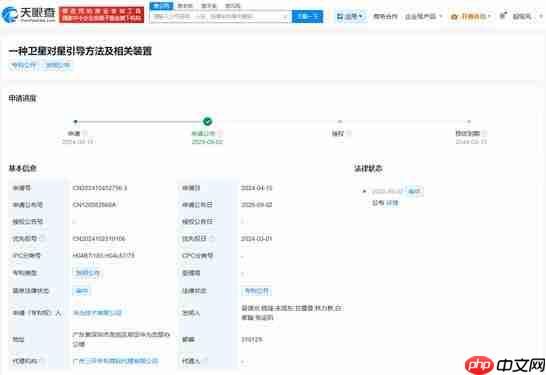Click the help icon next to the expiry step label
Image resolution: width=546 pixels, height=375 pixels.
click(485, 133)
